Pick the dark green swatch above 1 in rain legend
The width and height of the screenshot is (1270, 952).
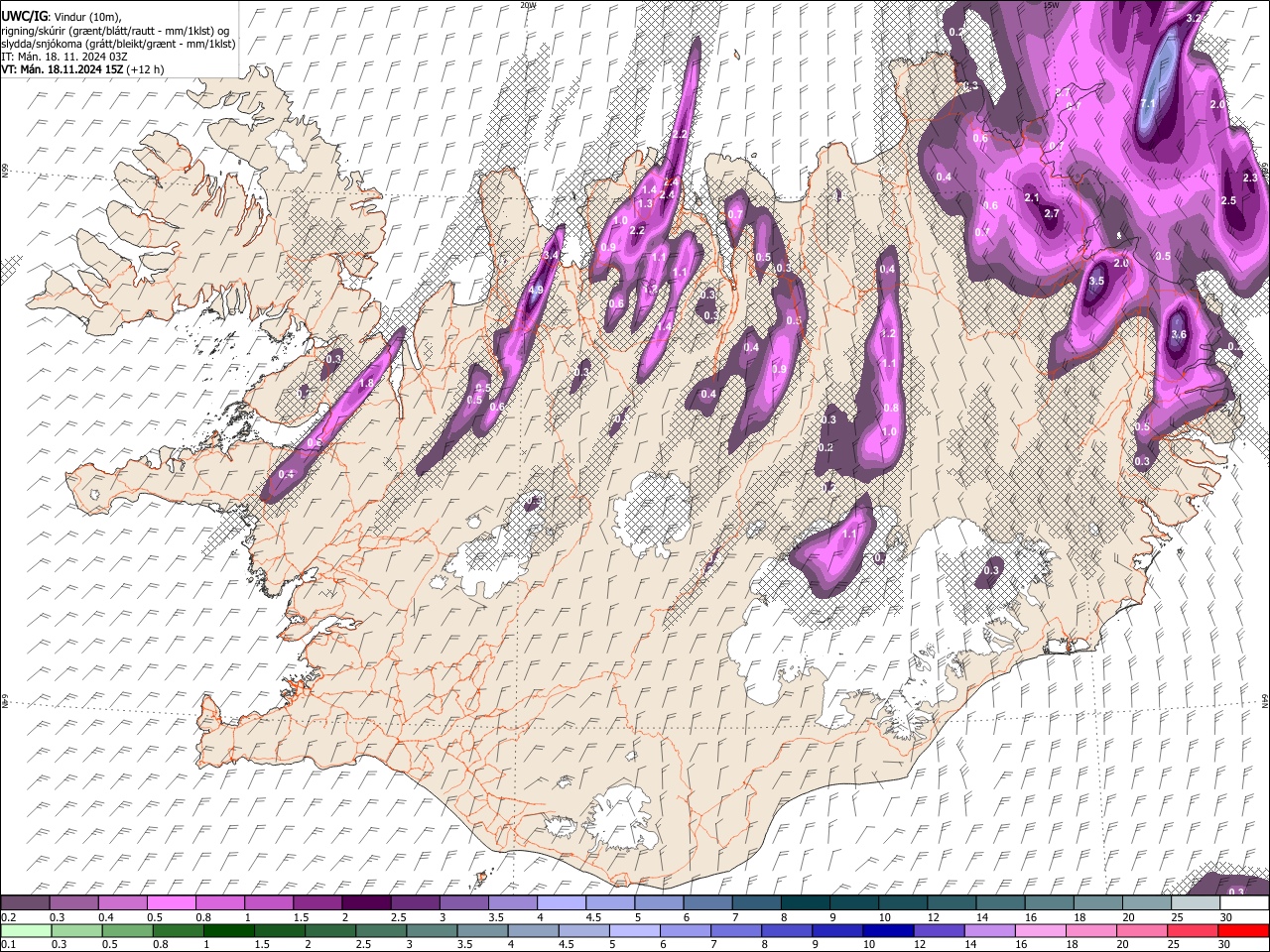click(230, 931)
